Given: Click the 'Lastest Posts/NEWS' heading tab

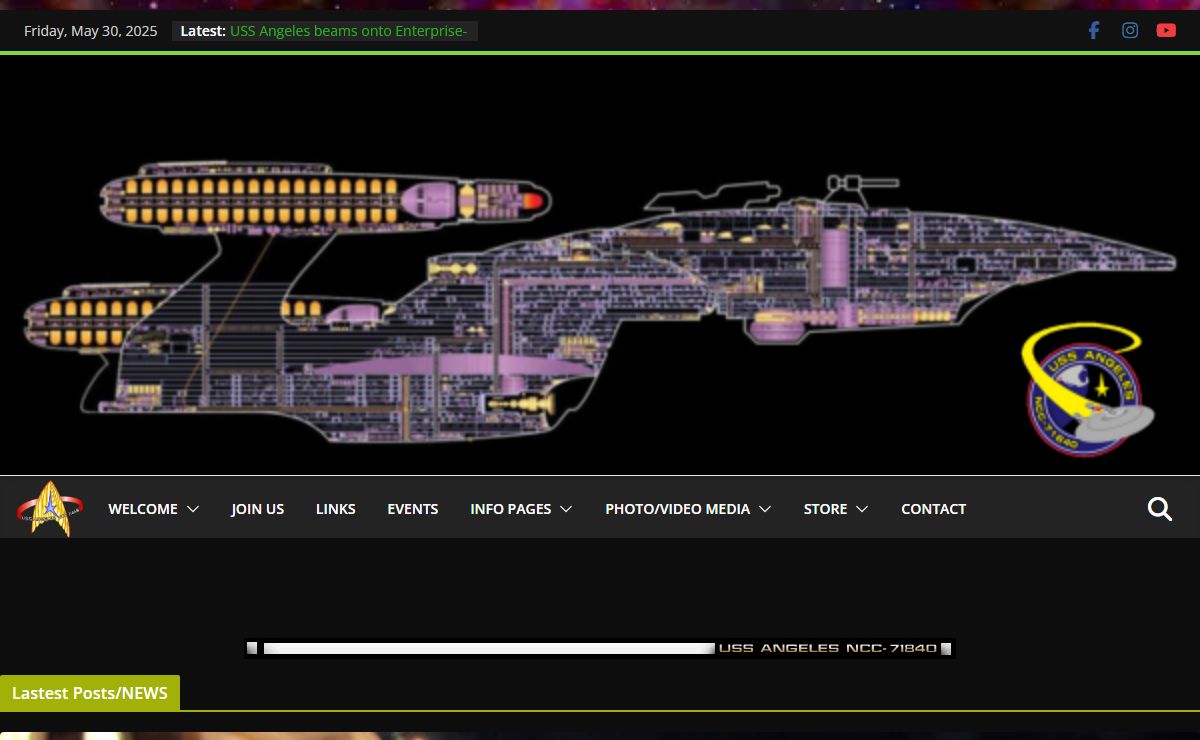Looking at the screenshot, I should (90, 693).
